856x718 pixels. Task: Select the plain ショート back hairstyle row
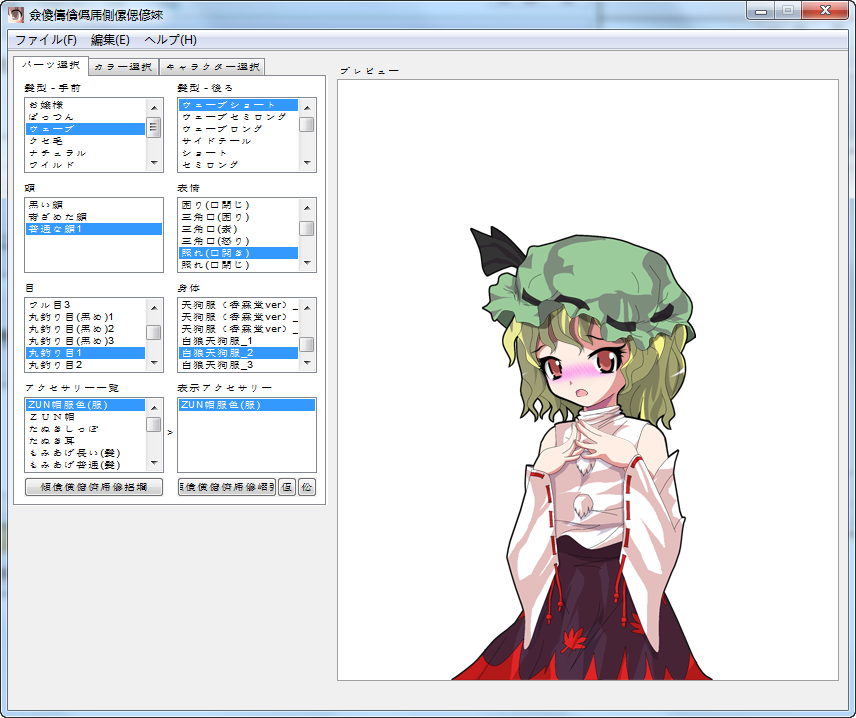click(239, 153)
